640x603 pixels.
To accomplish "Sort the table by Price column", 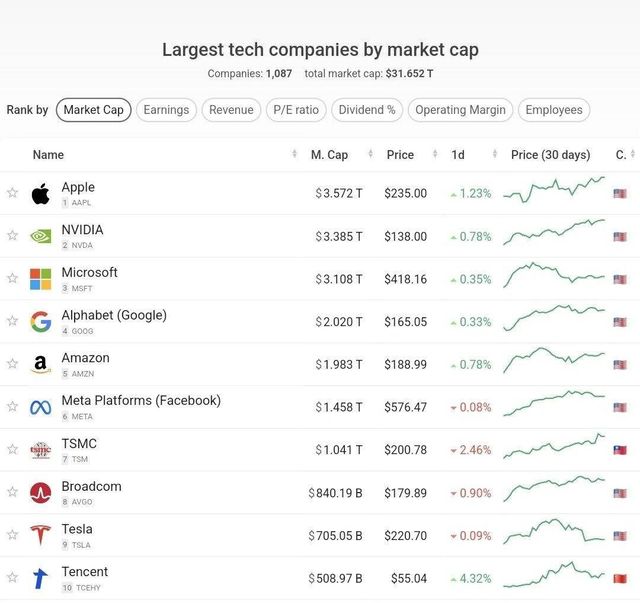I will (x=400, y=155).
